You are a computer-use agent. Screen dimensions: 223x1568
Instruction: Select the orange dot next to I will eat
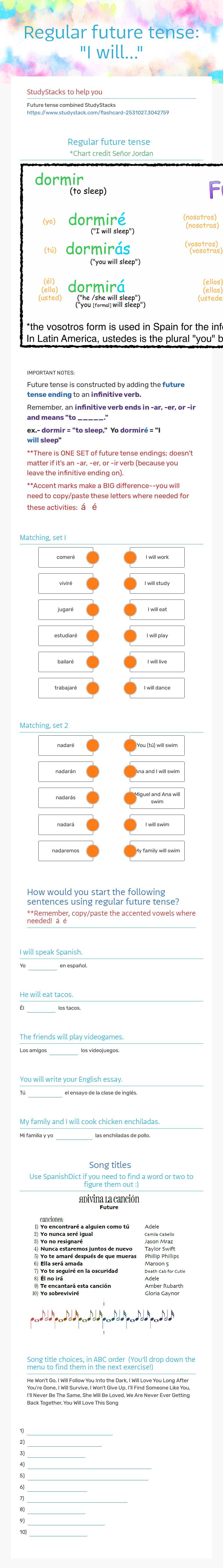pyautogui.click(x=130, y=609)
